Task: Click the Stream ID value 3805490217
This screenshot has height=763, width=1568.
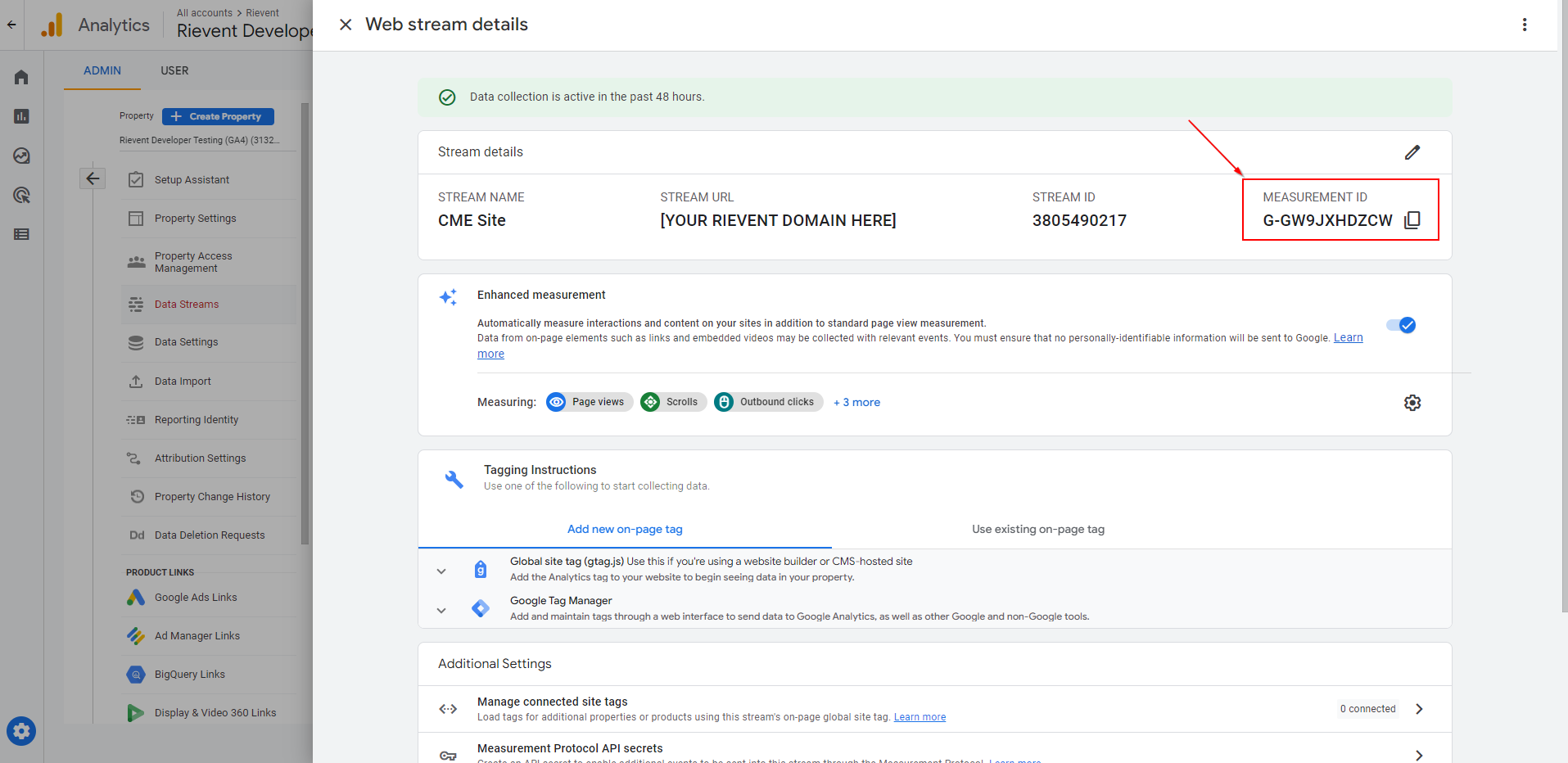Action: (x=1079, y=220)
